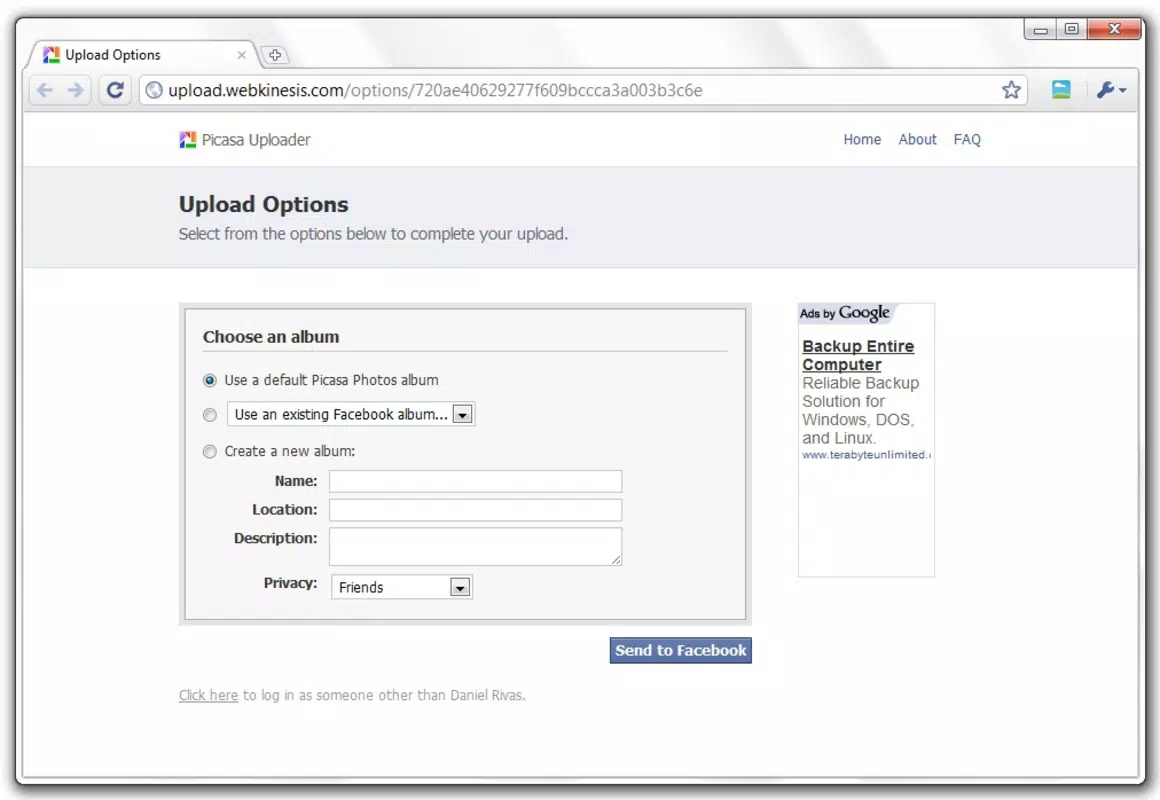This screenshot has height=800, width=1160.
Task: Open the 'Backup Entire Computer' ad link
Action: pos(858,356)
